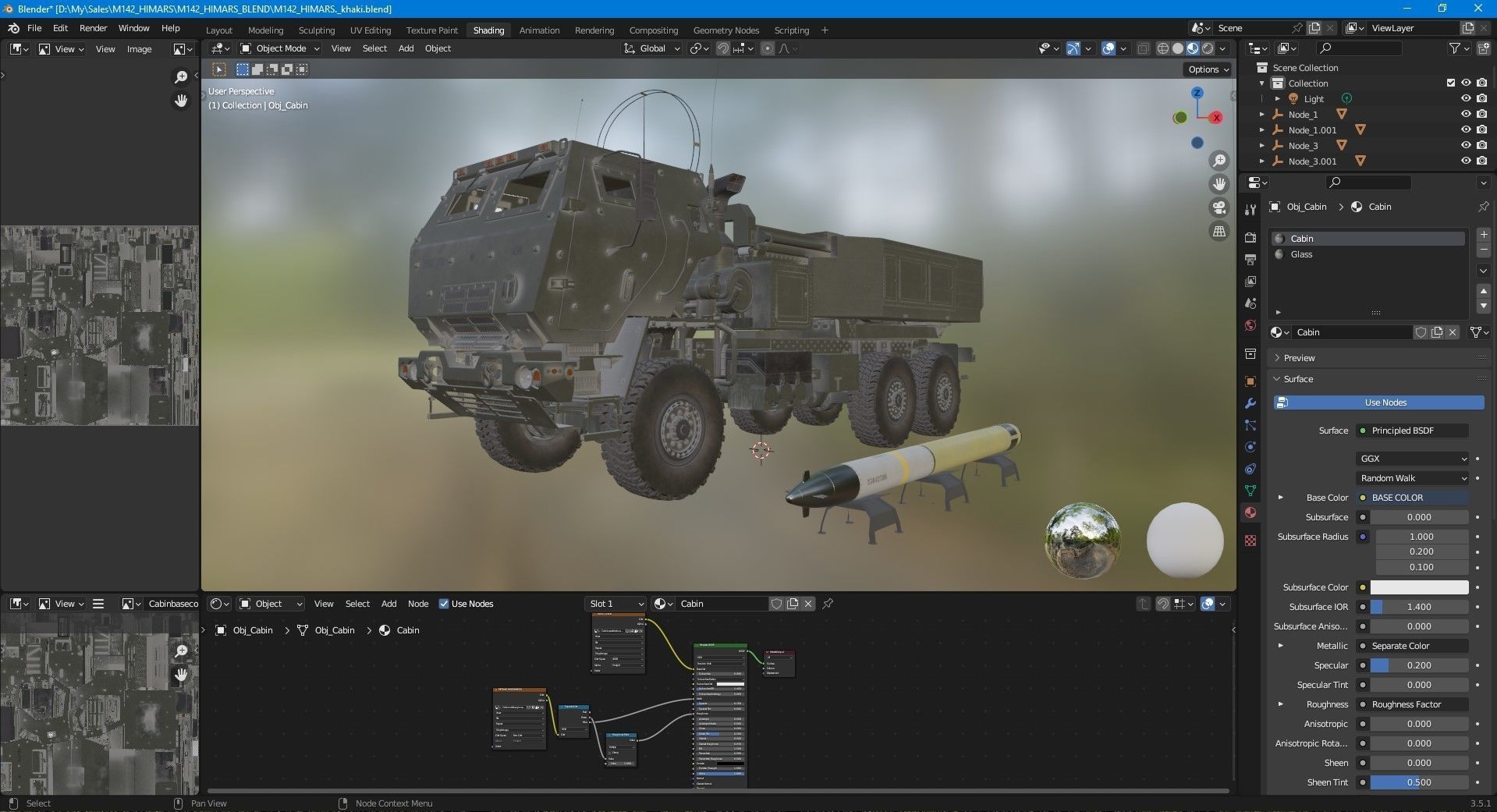Image resolution: width=1497 pixels, height=812 pixels.
Task: Expand the Base Color property
Action: pyautogui.click(x=1280, y=498)
